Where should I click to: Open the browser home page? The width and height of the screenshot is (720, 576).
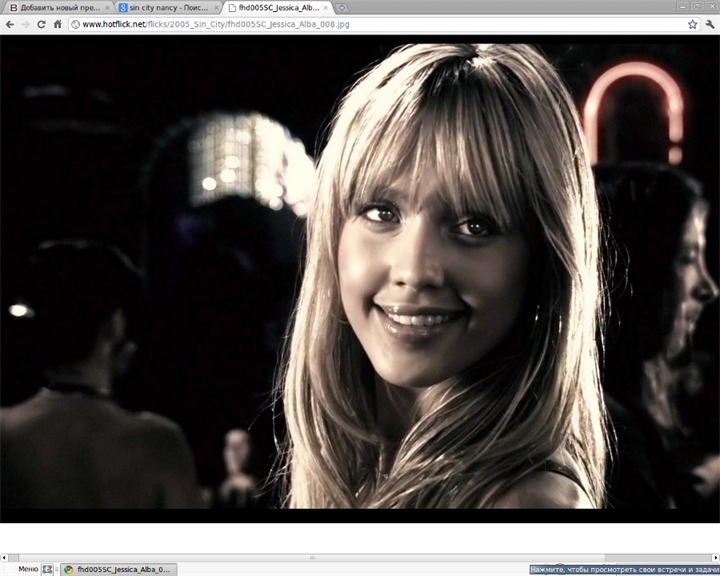coord(57,24)
